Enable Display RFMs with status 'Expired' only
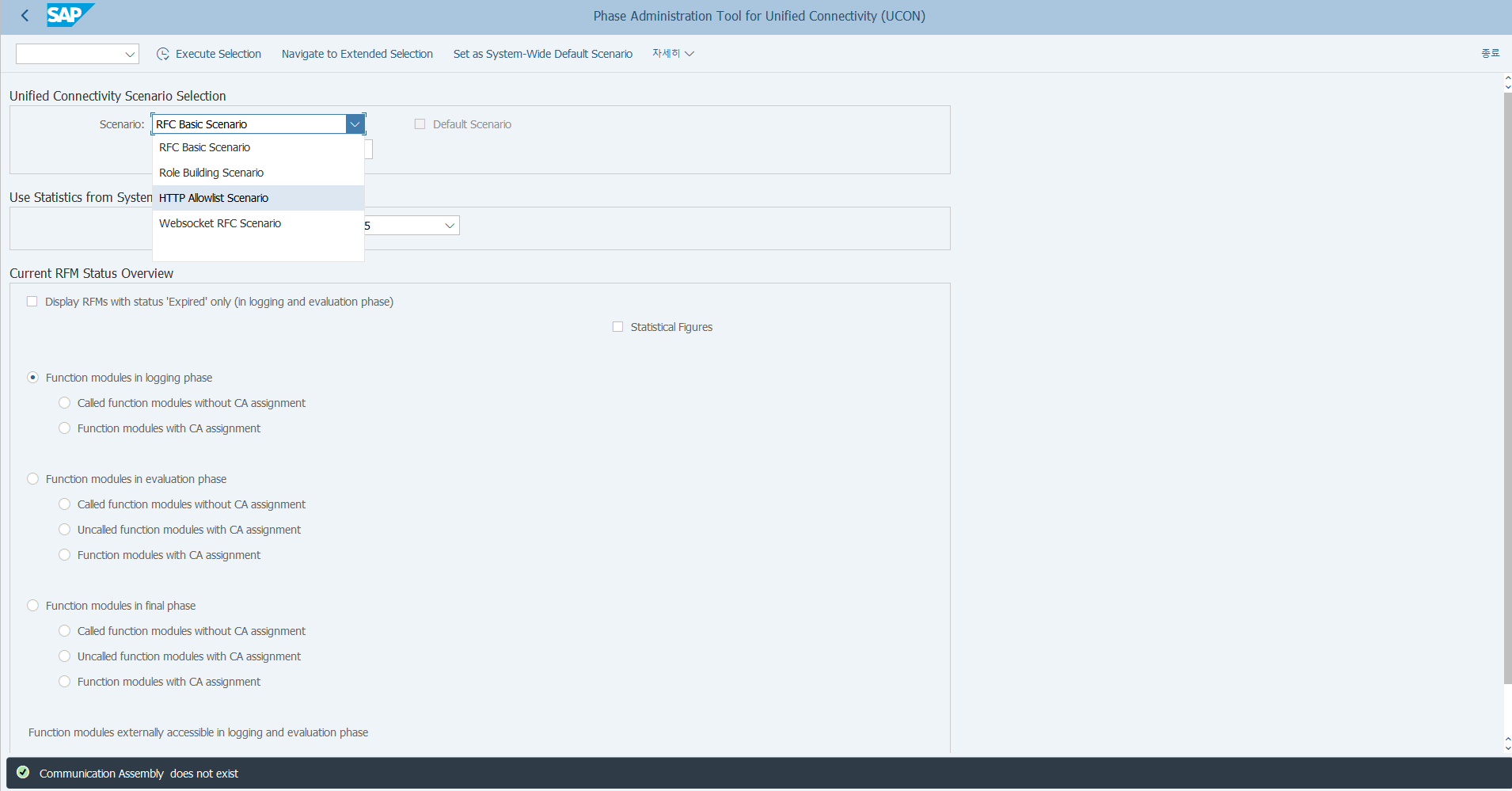 [32, 302]
